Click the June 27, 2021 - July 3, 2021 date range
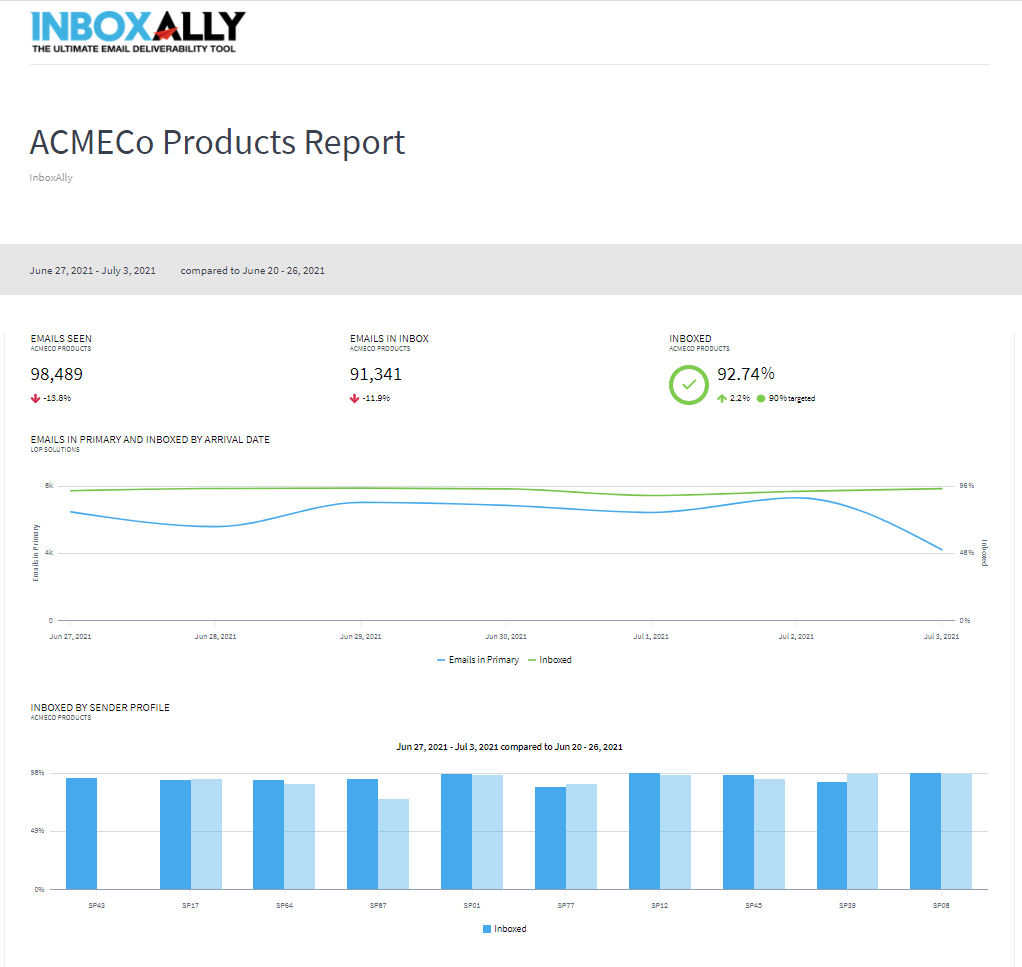 pyautogui.click(x=93, y=270)
